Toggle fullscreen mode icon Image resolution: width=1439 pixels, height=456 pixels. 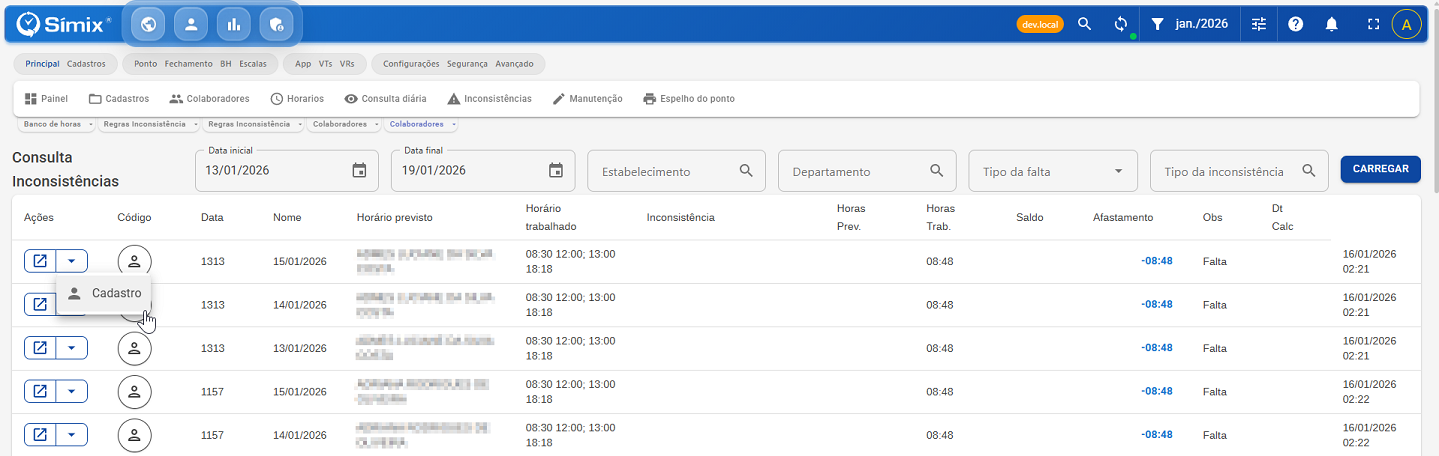point(1373,24)
